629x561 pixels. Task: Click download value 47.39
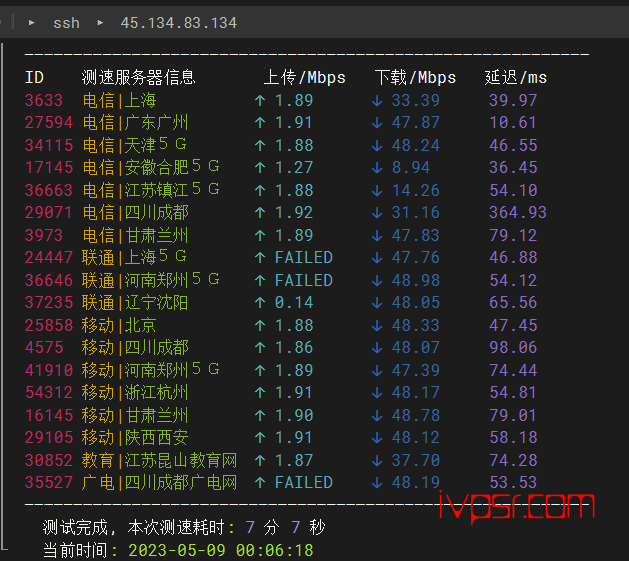(415, 370)
